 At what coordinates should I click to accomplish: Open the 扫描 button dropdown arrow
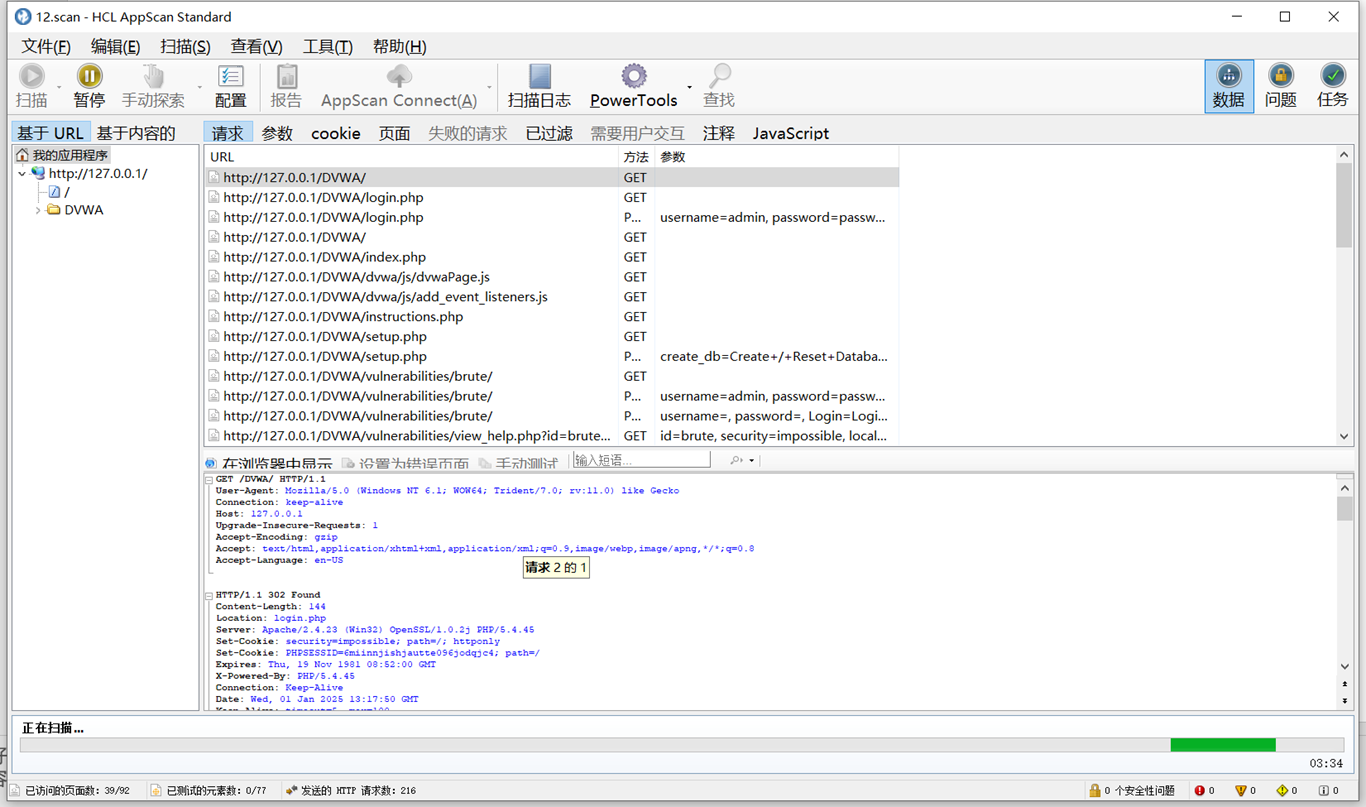[59, 87]
